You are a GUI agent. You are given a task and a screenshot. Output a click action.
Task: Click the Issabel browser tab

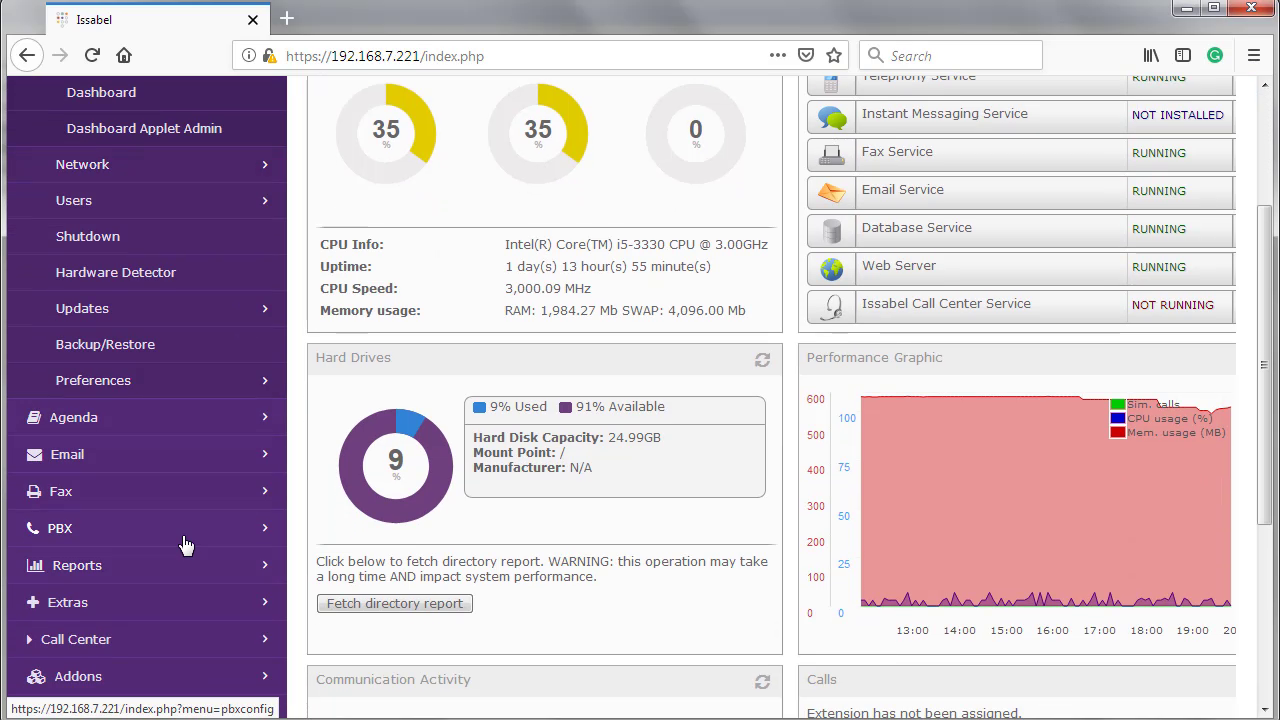156,18
